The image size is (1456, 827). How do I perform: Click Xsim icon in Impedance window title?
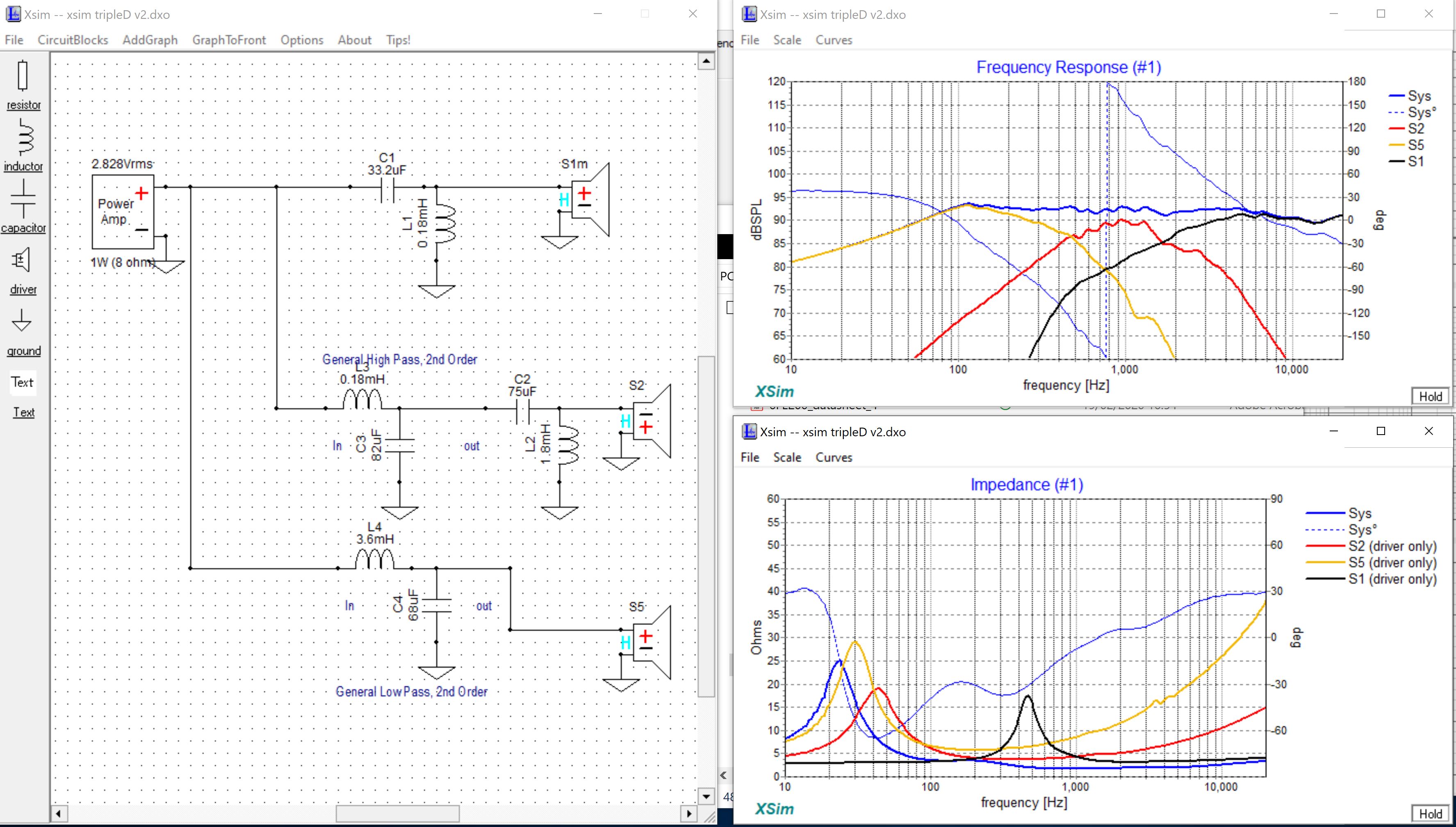coord(750,432)
